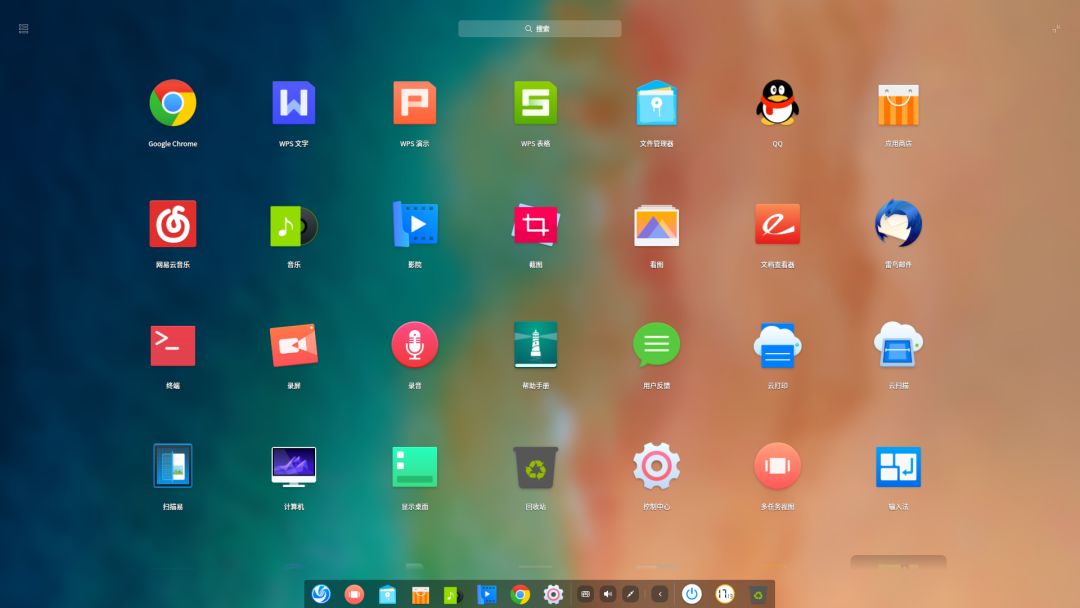Open the clock widget in dock
Image resolution: width=1080 pixels, height=608 pixels.
(x=725, y=594)
